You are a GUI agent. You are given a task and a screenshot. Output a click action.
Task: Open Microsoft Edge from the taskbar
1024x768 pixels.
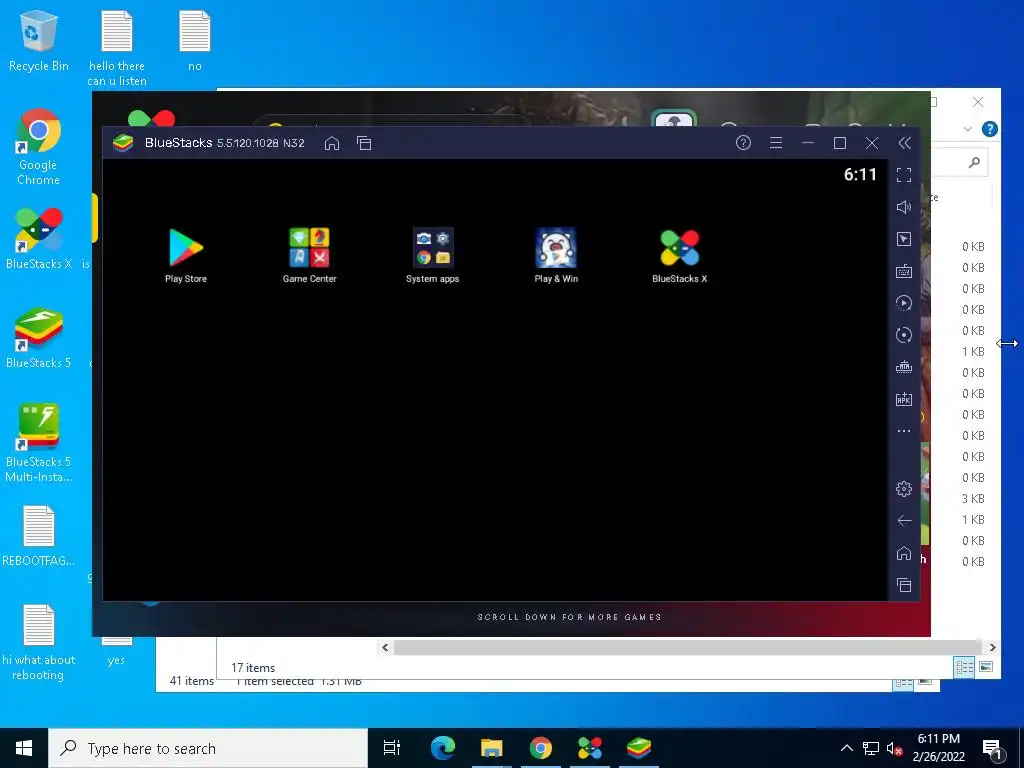click(x=442, y=748)
